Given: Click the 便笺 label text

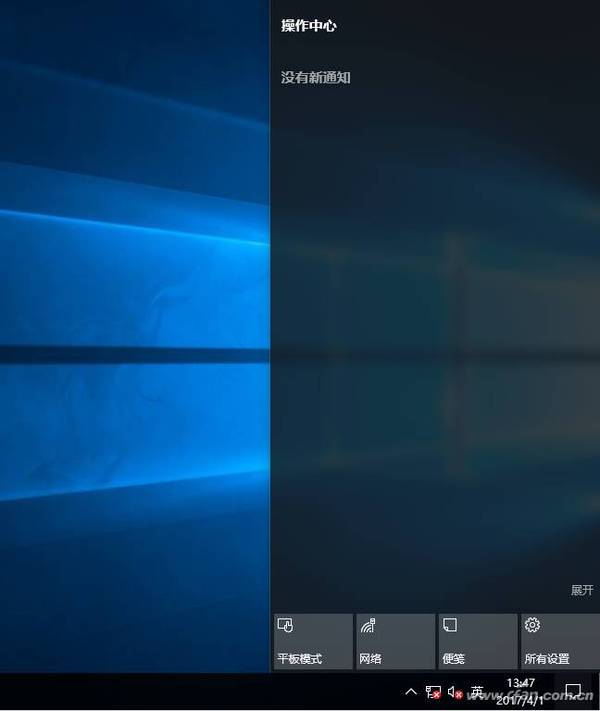Looking at the screenshot, I should pyautogui.click(x=453, y=659).
